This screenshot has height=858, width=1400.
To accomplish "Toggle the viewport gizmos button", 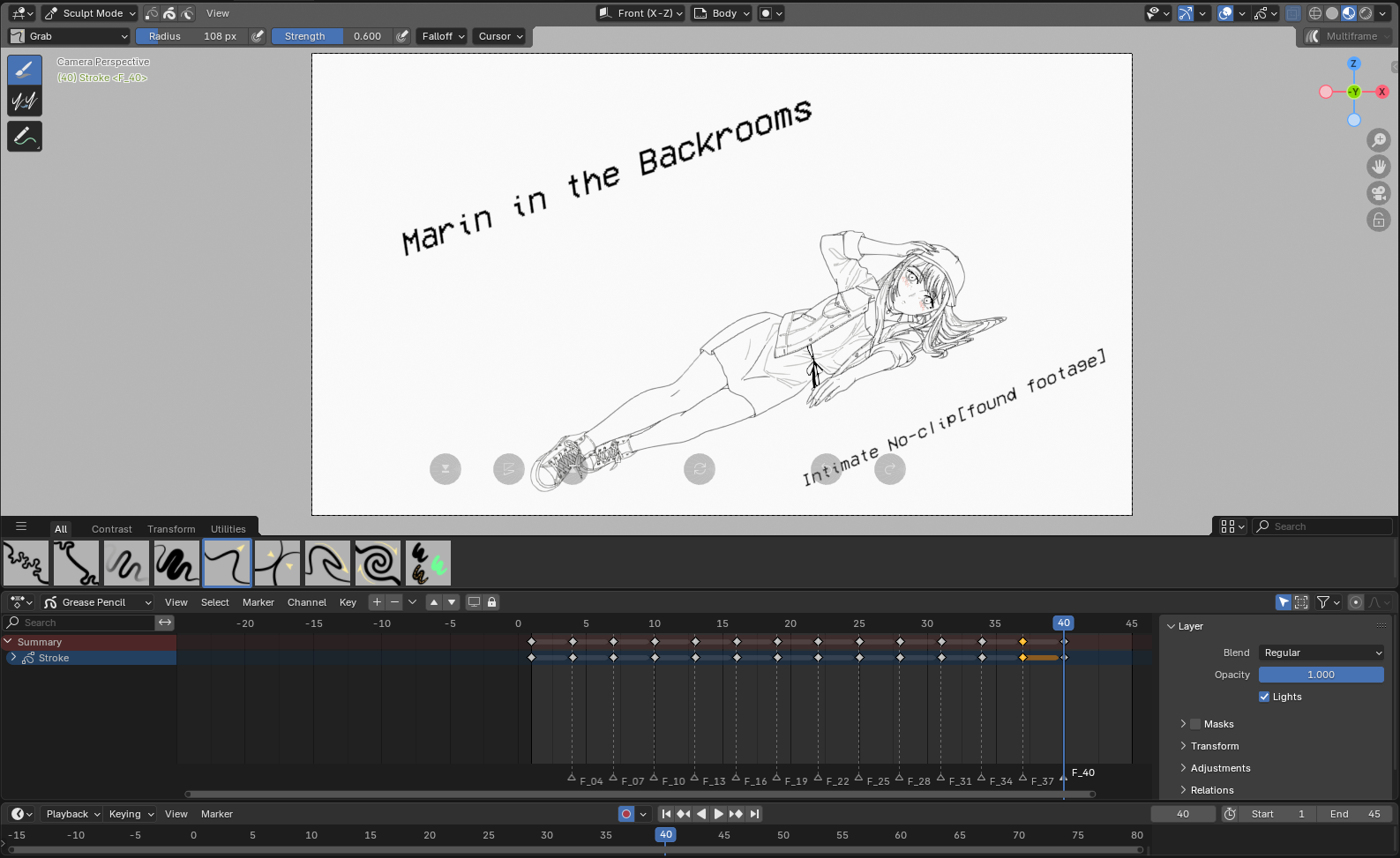I will pos(1186,13).
